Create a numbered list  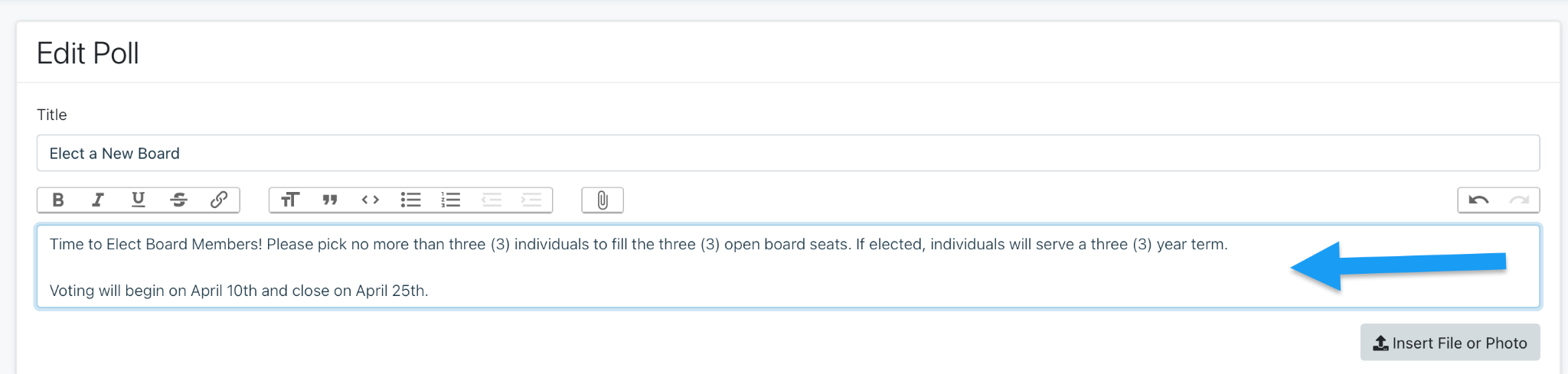451,200
